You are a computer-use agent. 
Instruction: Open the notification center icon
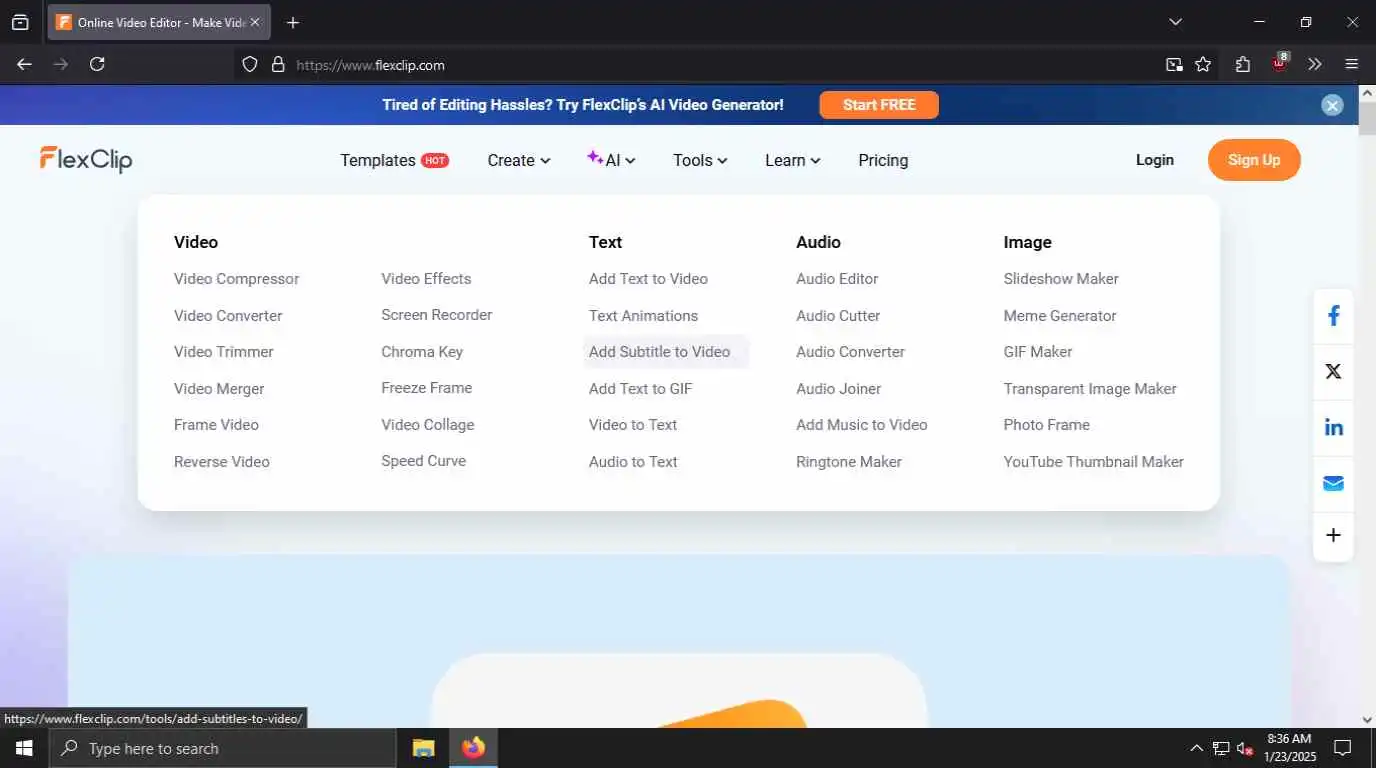point(1343,748)
